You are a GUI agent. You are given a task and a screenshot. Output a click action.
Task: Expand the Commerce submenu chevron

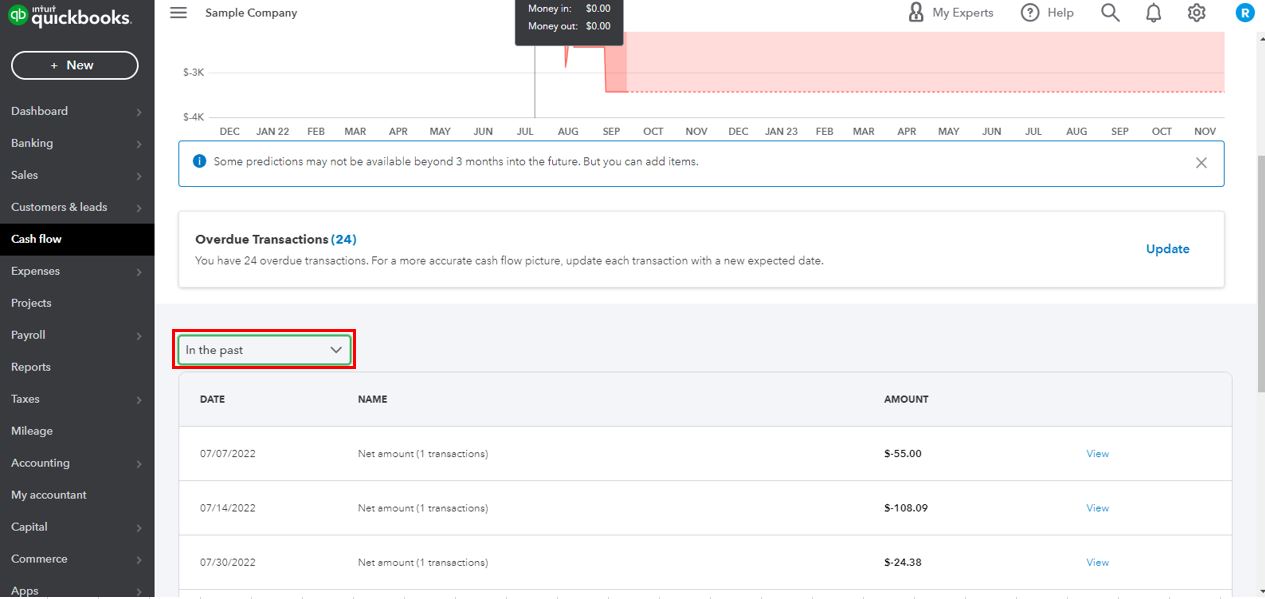point(139,560)
